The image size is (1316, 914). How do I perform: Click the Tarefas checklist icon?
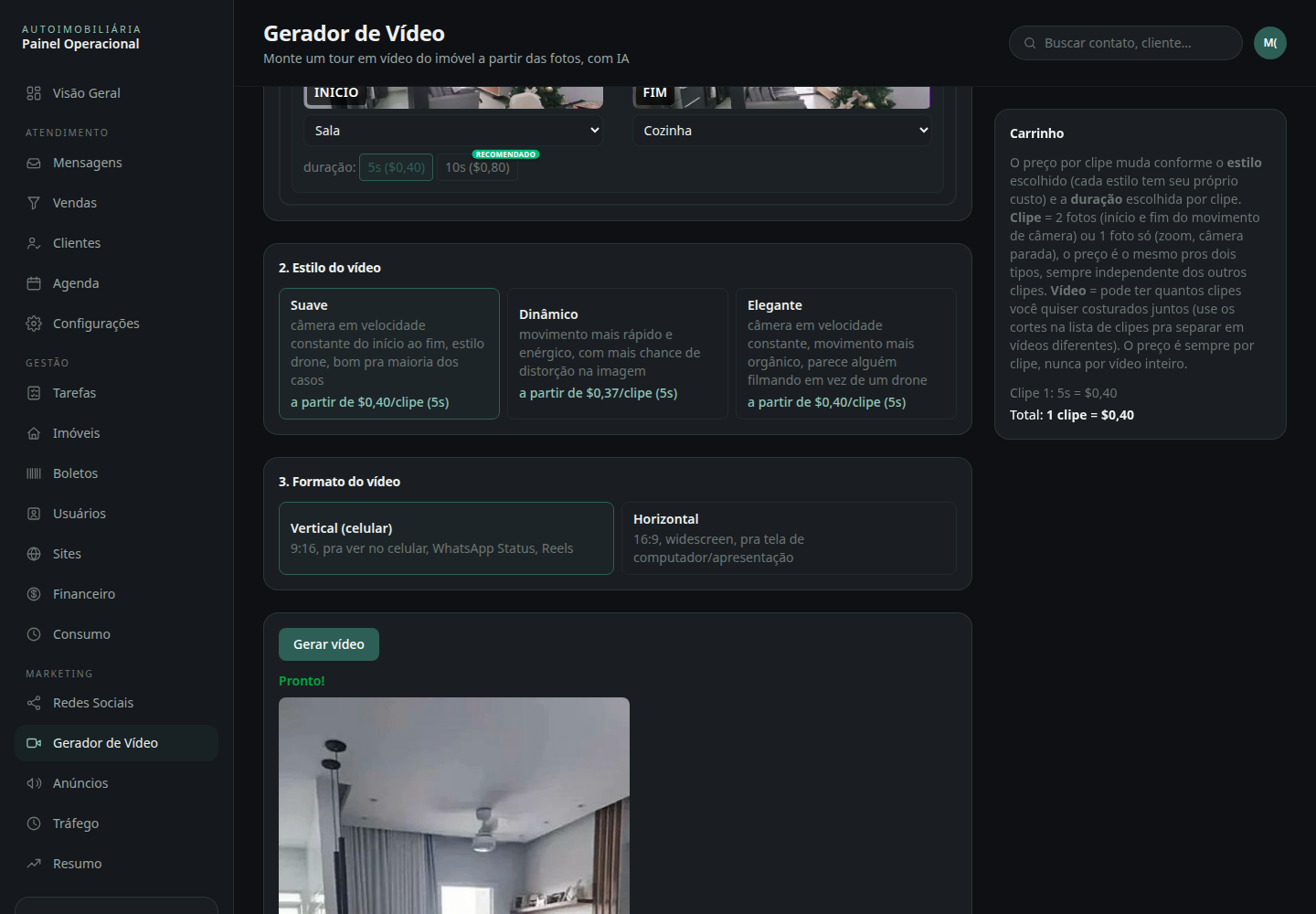click(34, 393)
